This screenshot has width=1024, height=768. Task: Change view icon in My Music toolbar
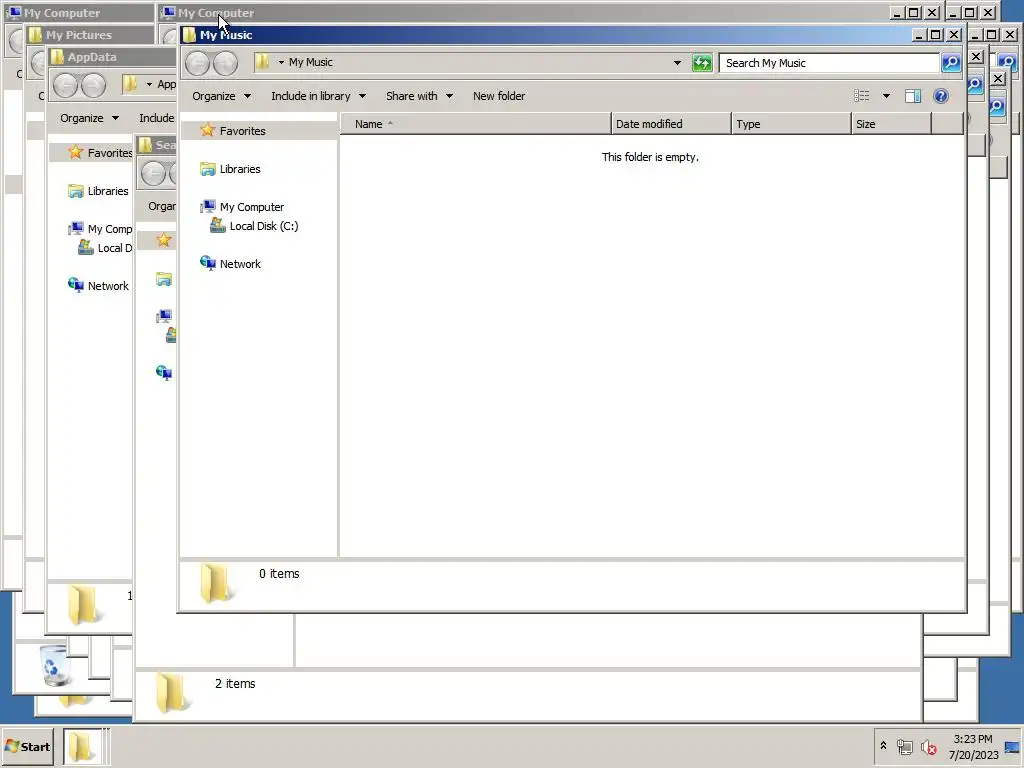[x=861, y=97]
